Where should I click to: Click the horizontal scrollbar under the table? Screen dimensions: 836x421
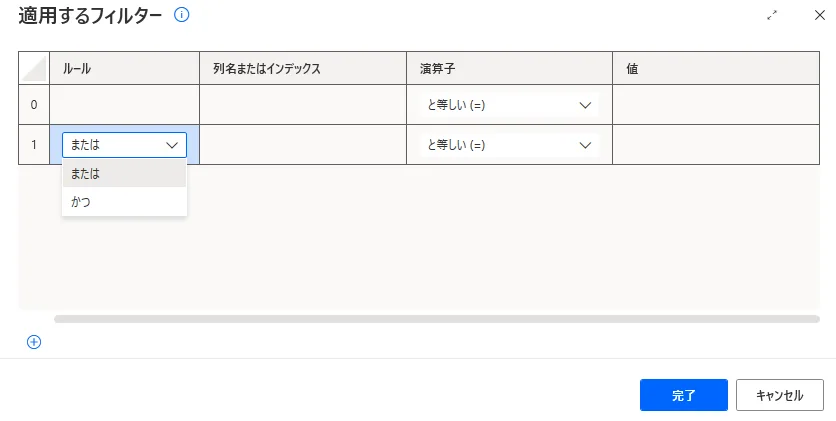pos(436,319)
